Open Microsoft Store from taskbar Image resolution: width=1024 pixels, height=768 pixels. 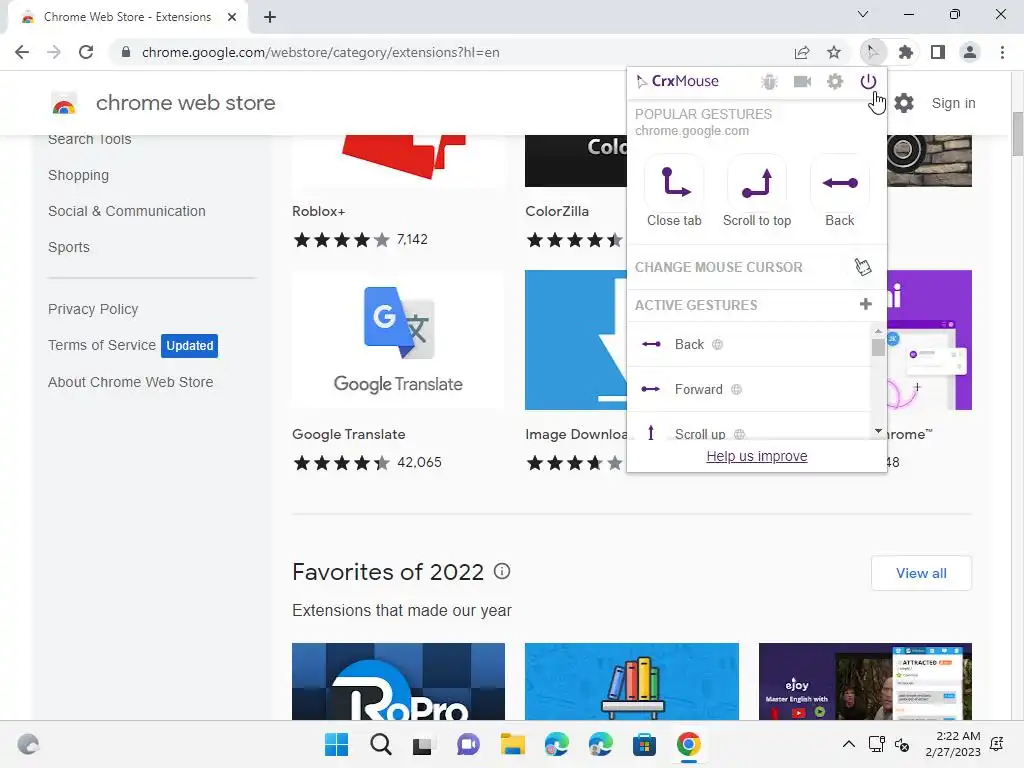644,744
